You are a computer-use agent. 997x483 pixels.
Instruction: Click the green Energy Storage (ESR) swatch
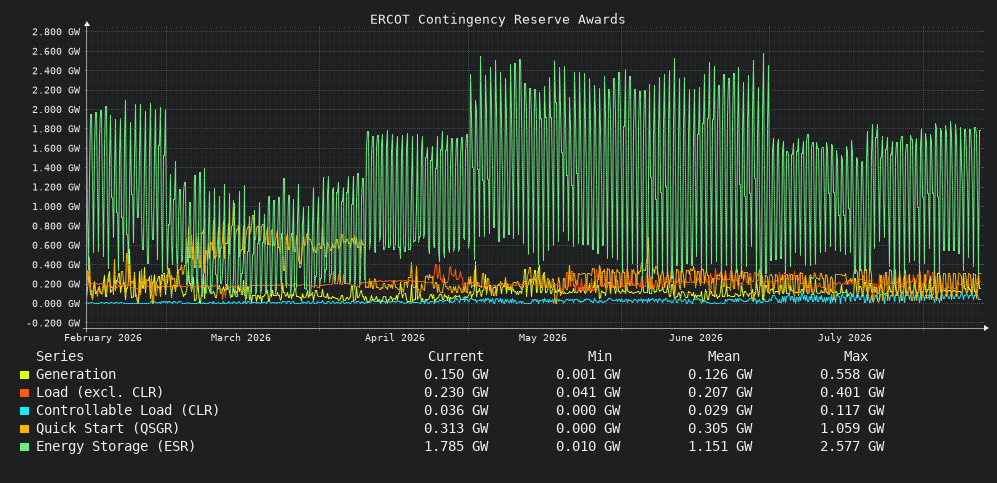(24, 447)
